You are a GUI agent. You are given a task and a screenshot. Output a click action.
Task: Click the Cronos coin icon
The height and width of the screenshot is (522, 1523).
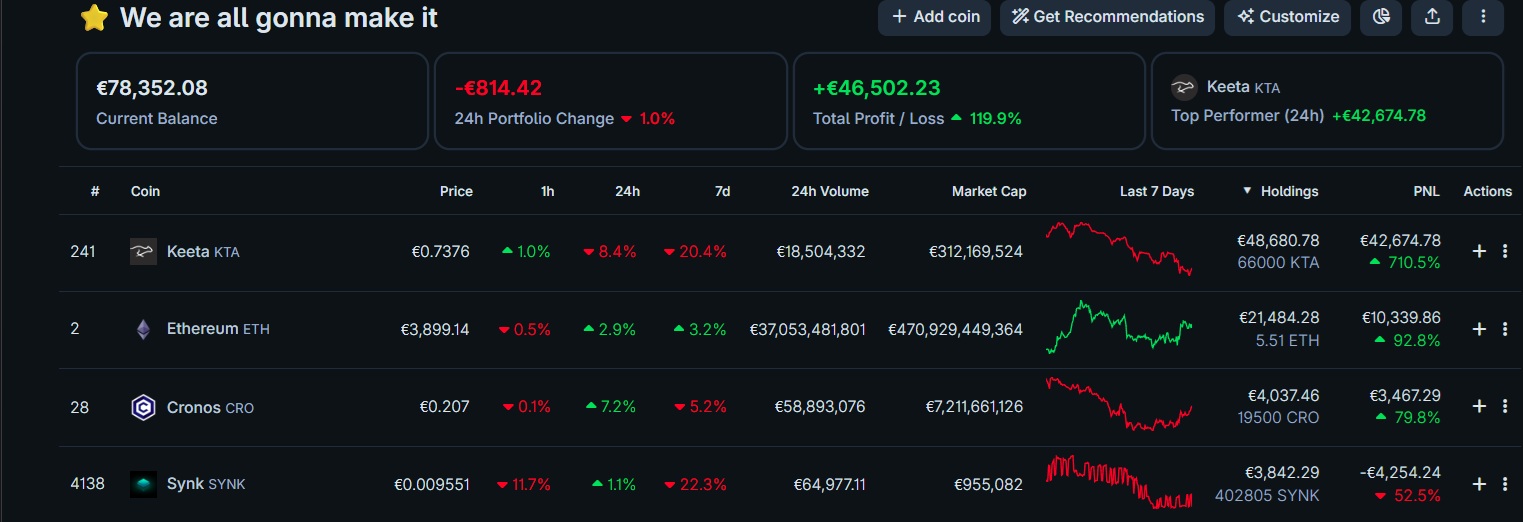[x=143, y=407]
